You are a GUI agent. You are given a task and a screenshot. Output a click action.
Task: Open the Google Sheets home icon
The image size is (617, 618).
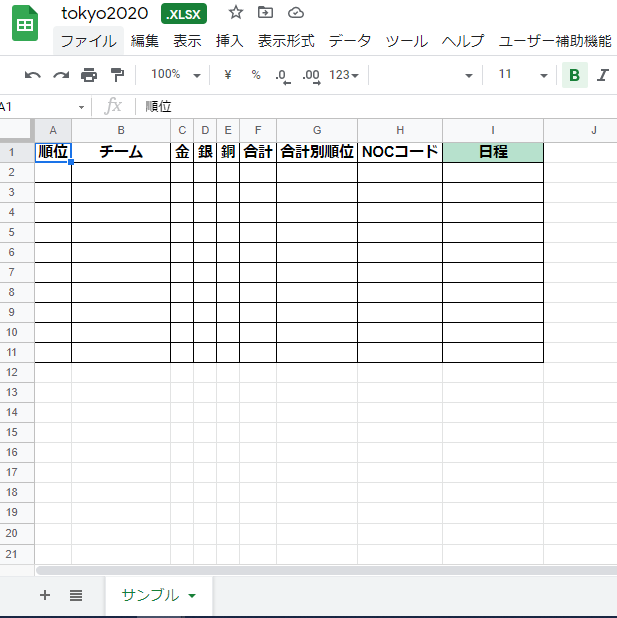25,23
